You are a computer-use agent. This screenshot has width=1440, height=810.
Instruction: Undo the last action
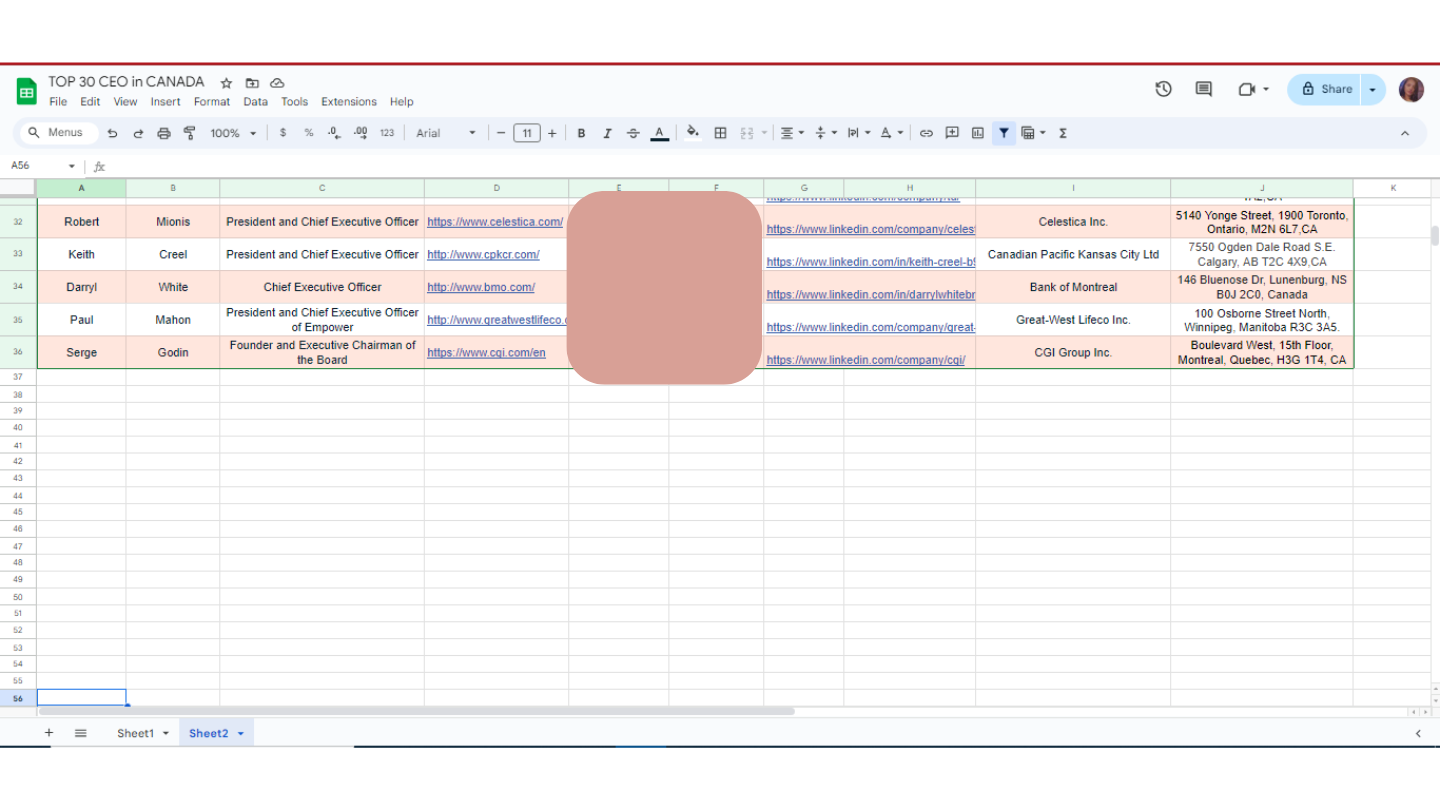tap(112, 133)
